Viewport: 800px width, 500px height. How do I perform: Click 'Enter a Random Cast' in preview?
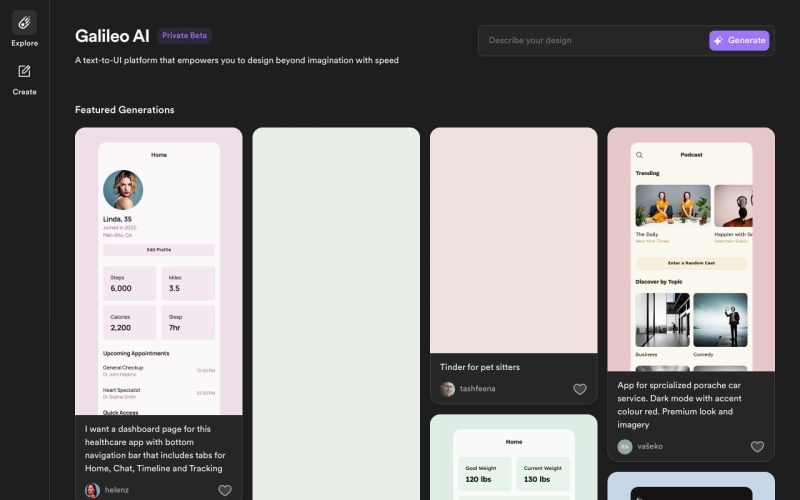pos(691,263)
